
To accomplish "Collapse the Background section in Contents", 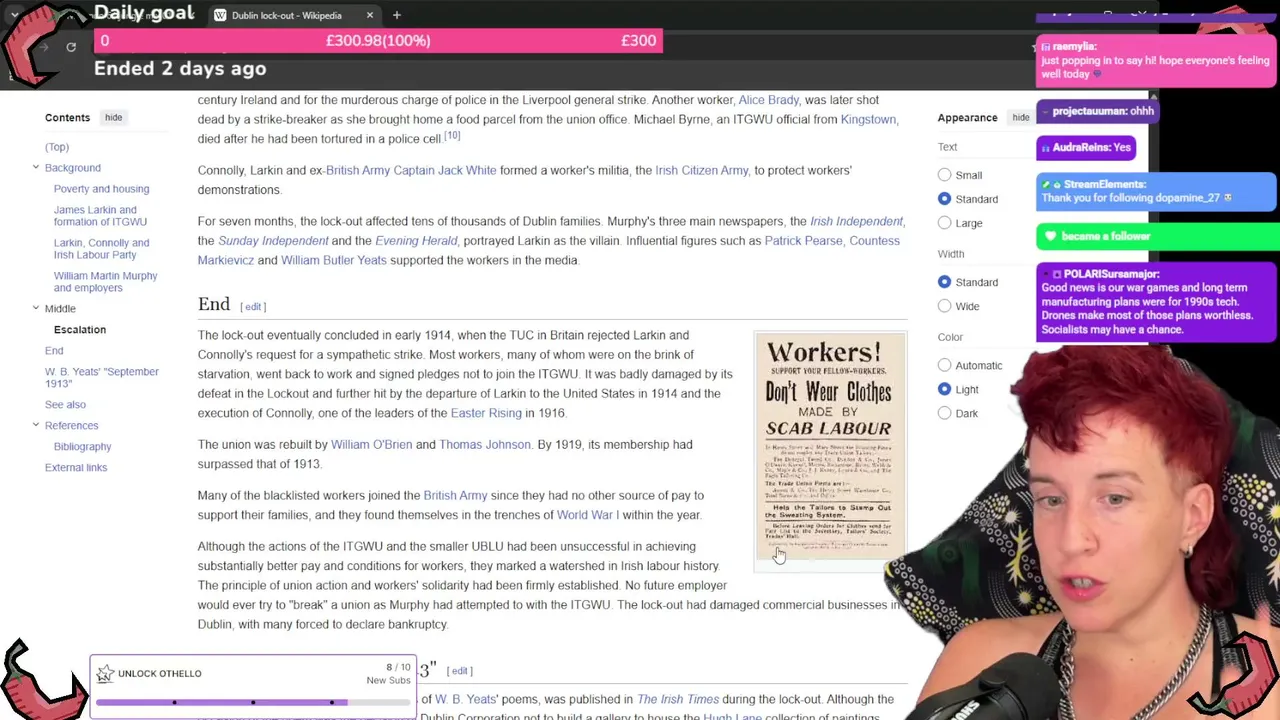I will (35, 167).
